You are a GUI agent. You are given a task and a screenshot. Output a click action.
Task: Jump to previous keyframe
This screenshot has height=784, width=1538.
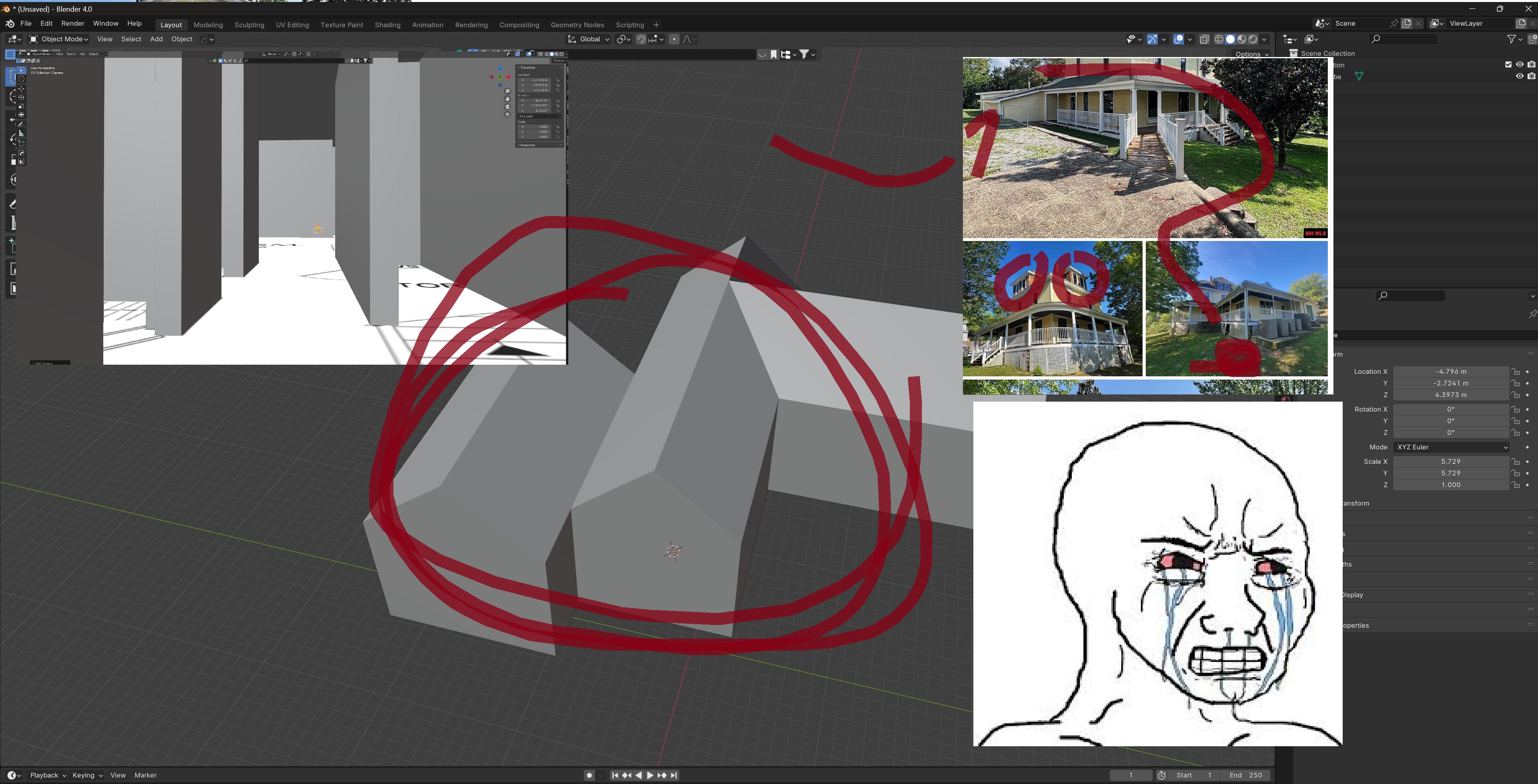[627, 775]
